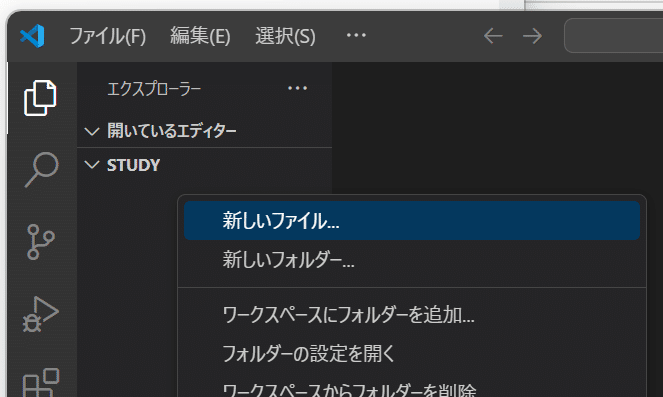The width and height of the screenshot is (663, 397).
Task: Choose 新しいファイル... from context menu
Action: click(412, 221)
